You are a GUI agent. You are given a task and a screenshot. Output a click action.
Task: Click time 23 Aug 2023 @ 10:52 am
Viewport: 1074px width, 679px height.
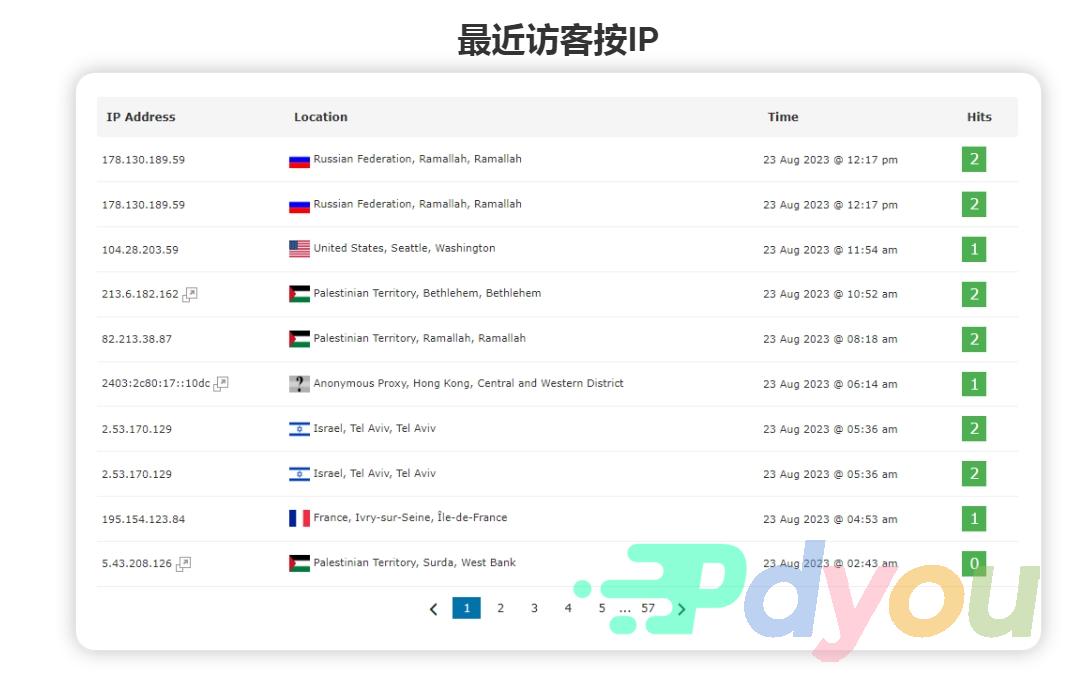(x=830, y=295)
